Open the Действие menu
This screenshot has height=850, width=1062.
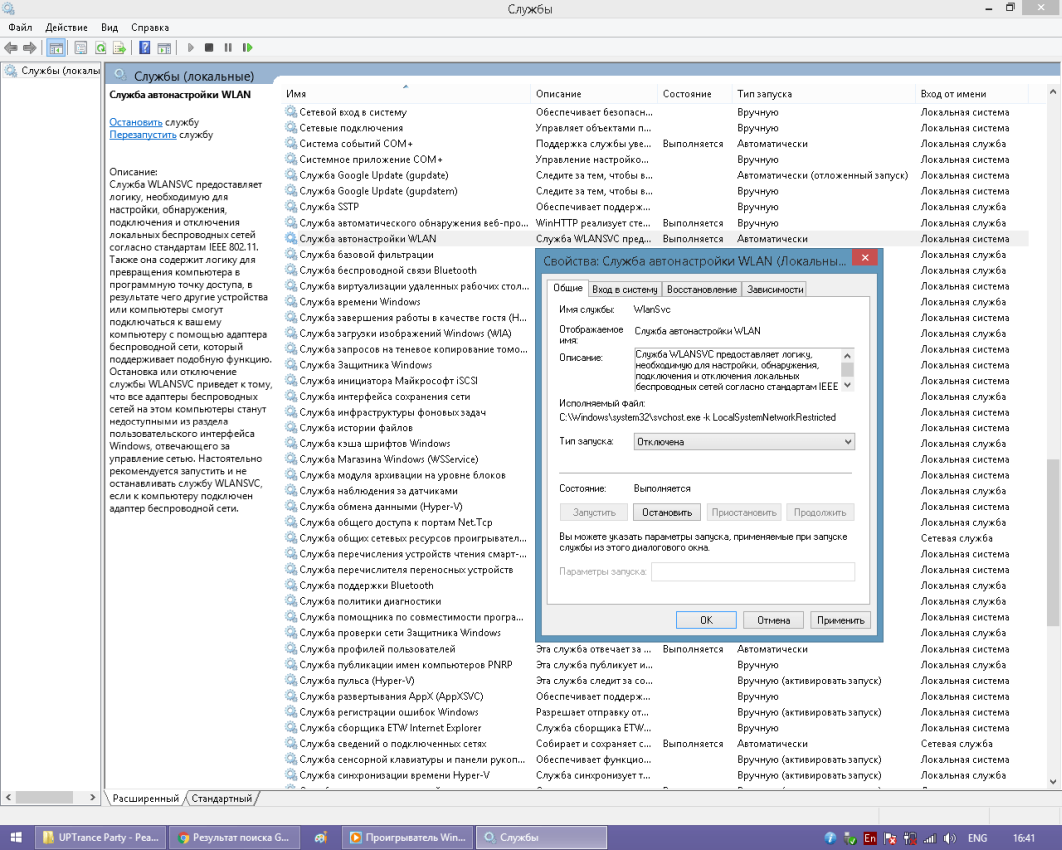[x=66, y=27]
